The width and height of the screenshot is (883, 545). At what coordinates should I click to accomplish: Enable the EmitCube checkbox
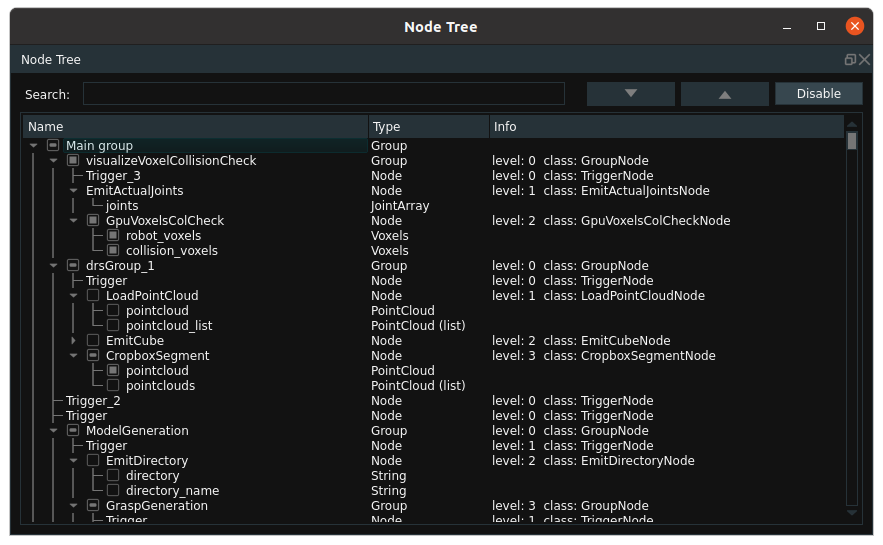click(x=93, y=340)
